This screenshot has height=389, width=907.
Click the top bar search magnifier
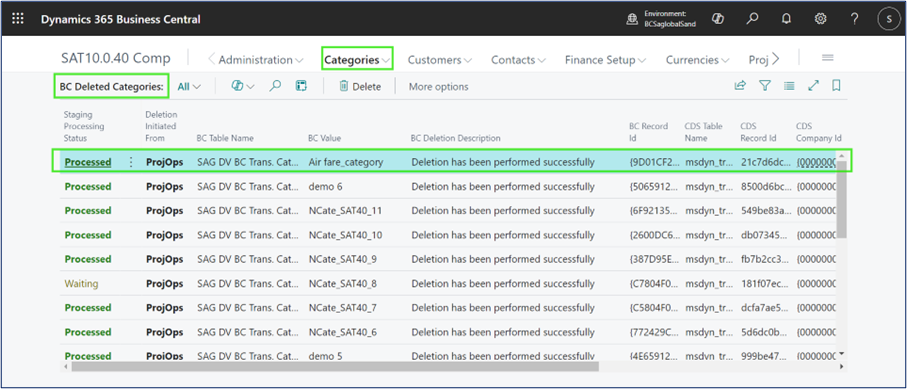coord(752,19)
